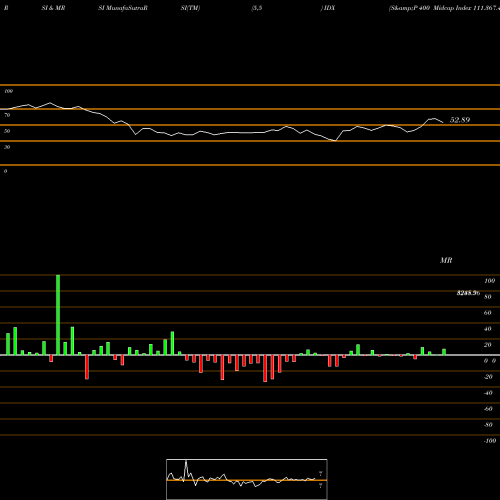
Task: Click the 0 label on RSI axis
Action: coord(6,171)
